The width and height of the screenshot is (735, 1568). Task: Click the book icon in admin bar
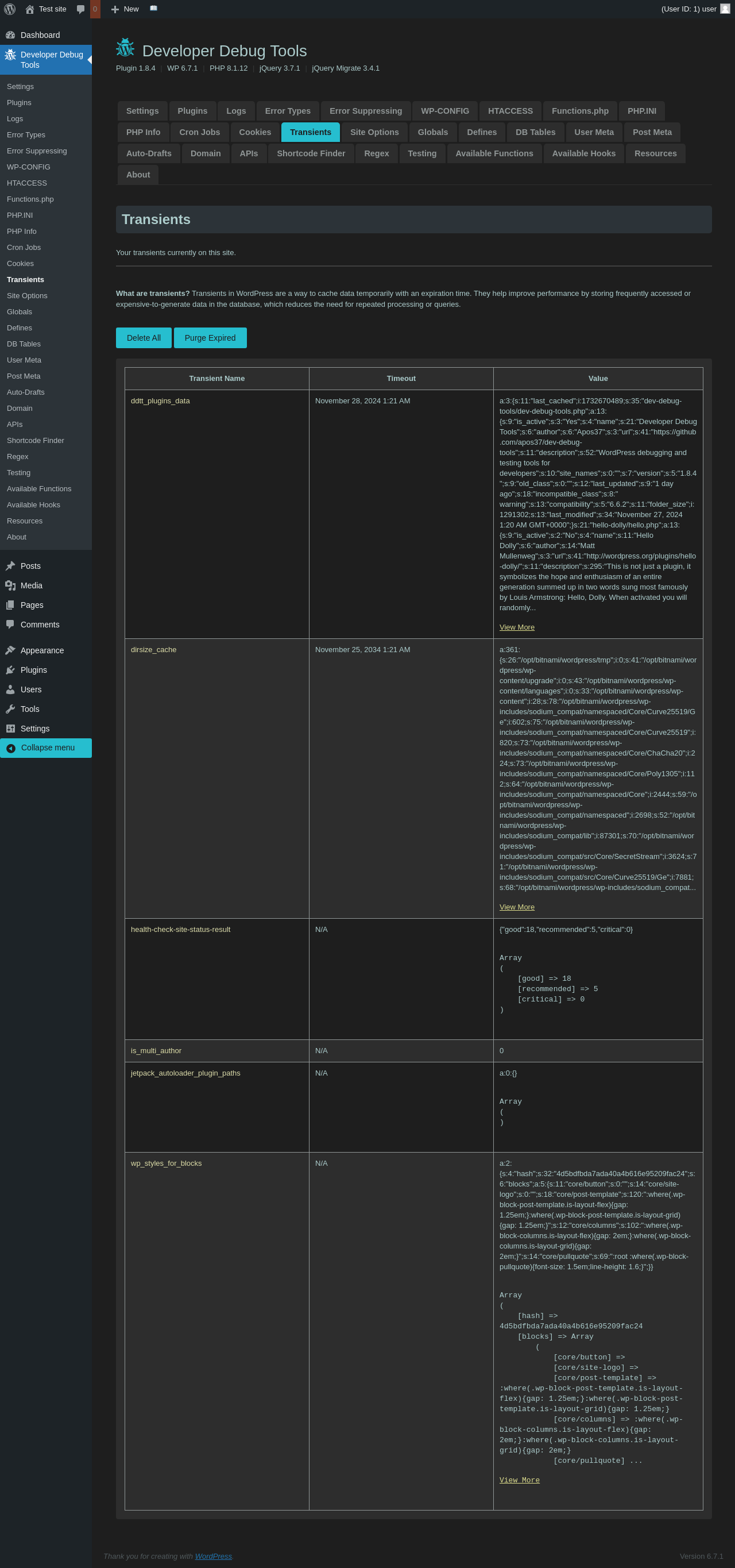[x=153, y=9]
